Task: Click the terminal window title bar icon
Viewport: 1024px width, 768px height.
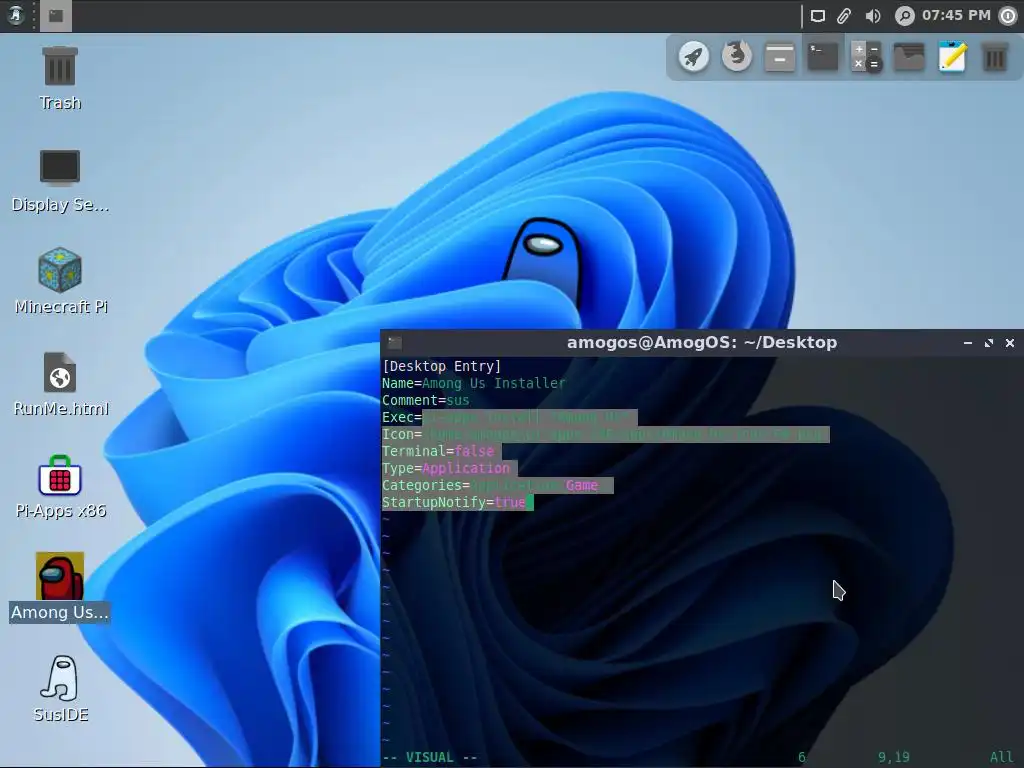Action: click(394, 342)
